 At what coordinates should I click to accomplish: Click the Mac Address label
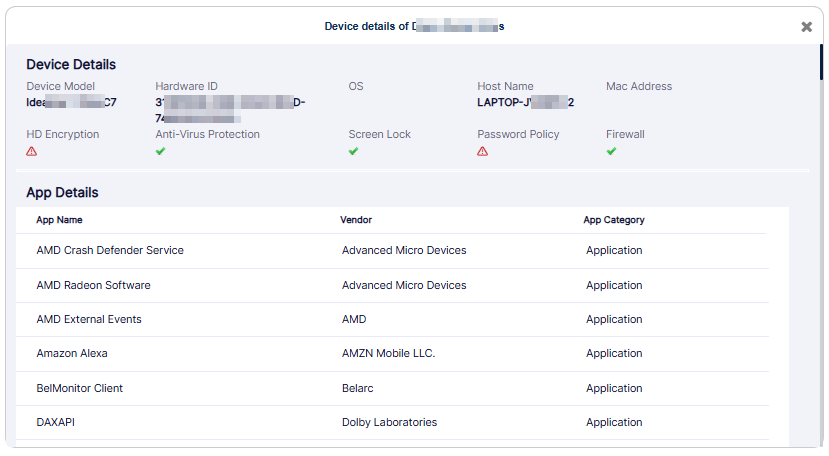tap(639, 86)
